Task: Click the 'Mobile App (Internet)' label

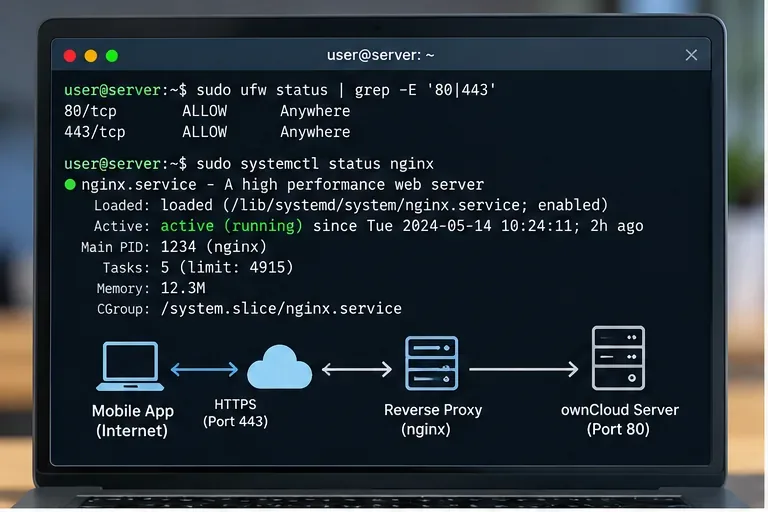Action: point(132,421)
